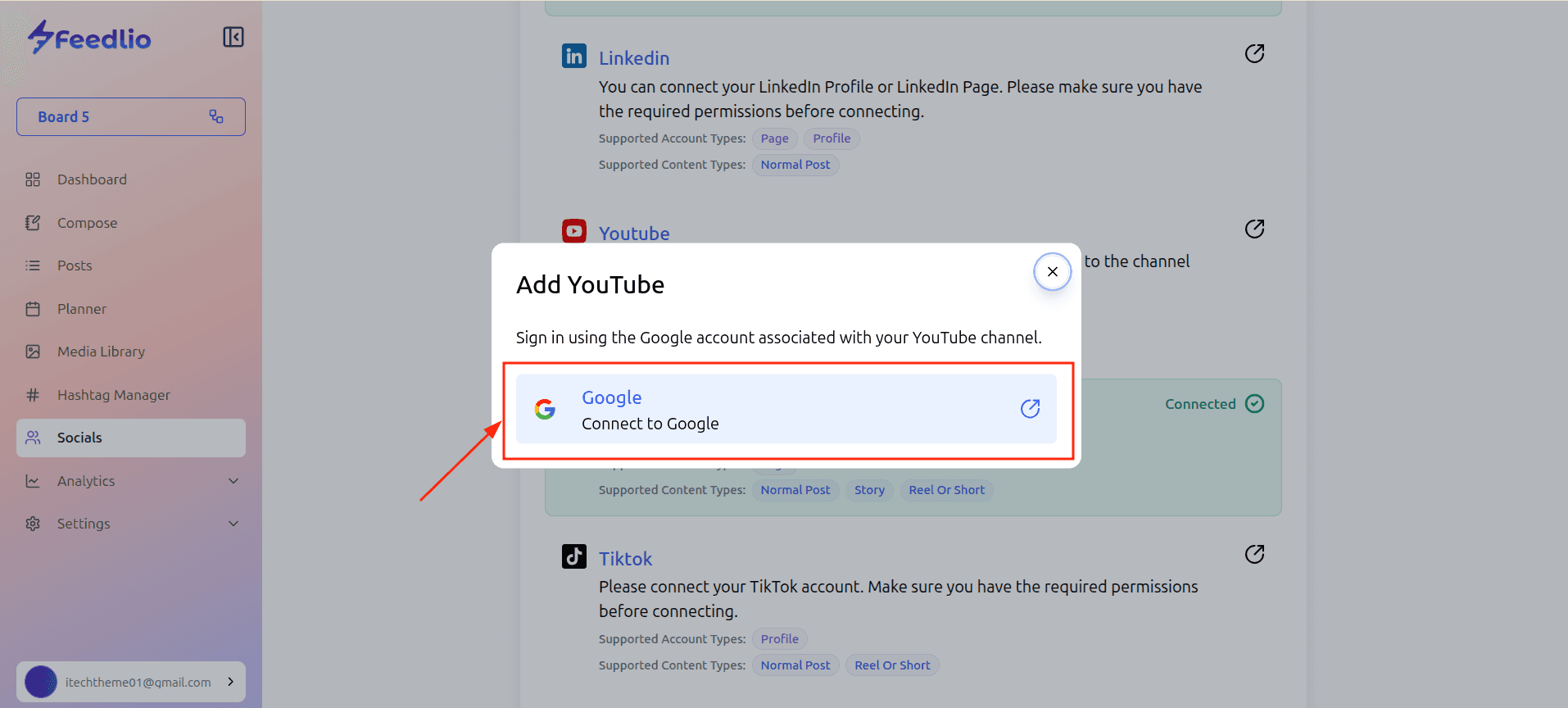
Task: Click the Connected status checkmark
Action: [1254, 404]
